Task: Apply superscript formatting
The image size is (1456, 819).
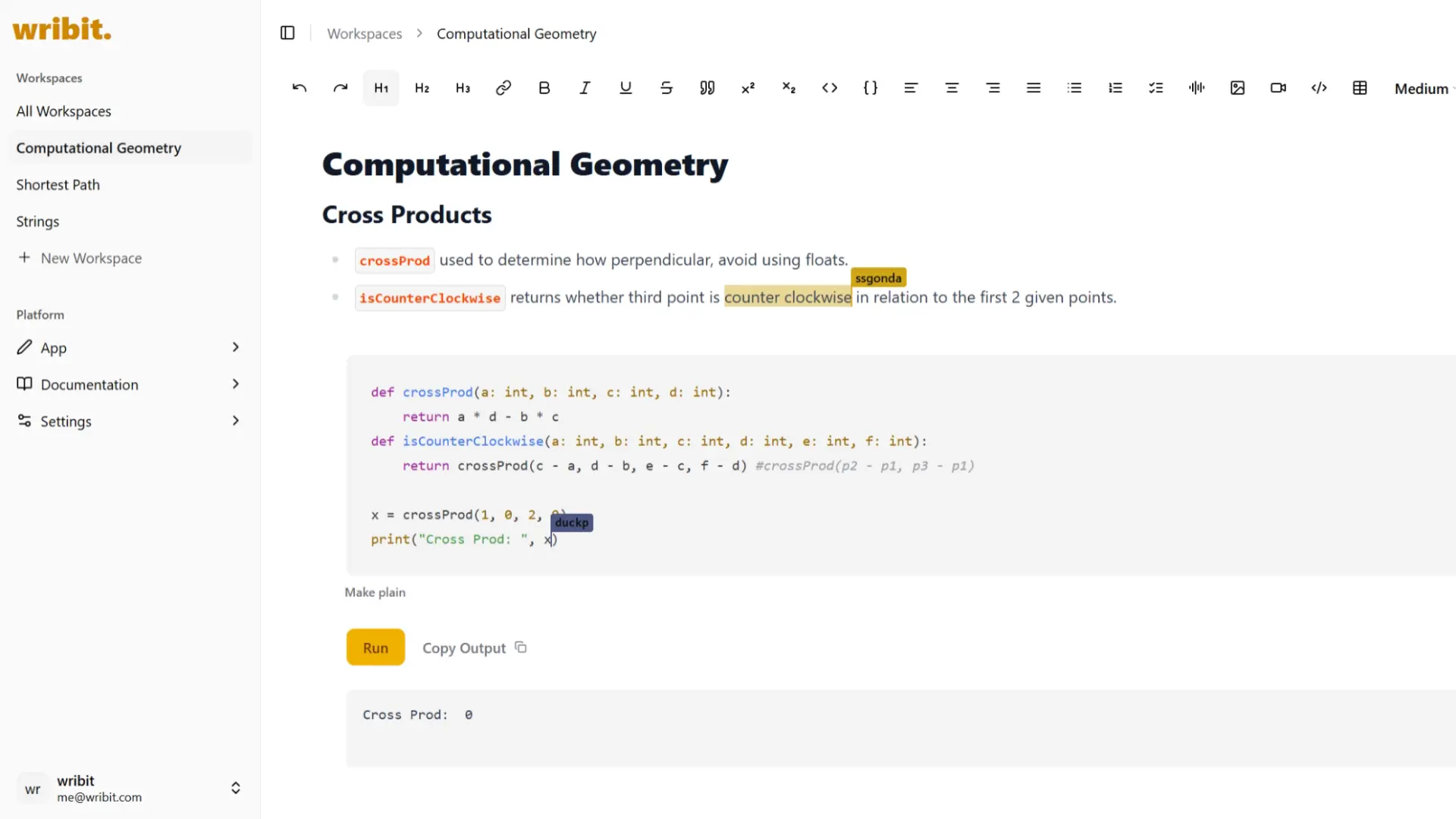Action: [748, 88]
